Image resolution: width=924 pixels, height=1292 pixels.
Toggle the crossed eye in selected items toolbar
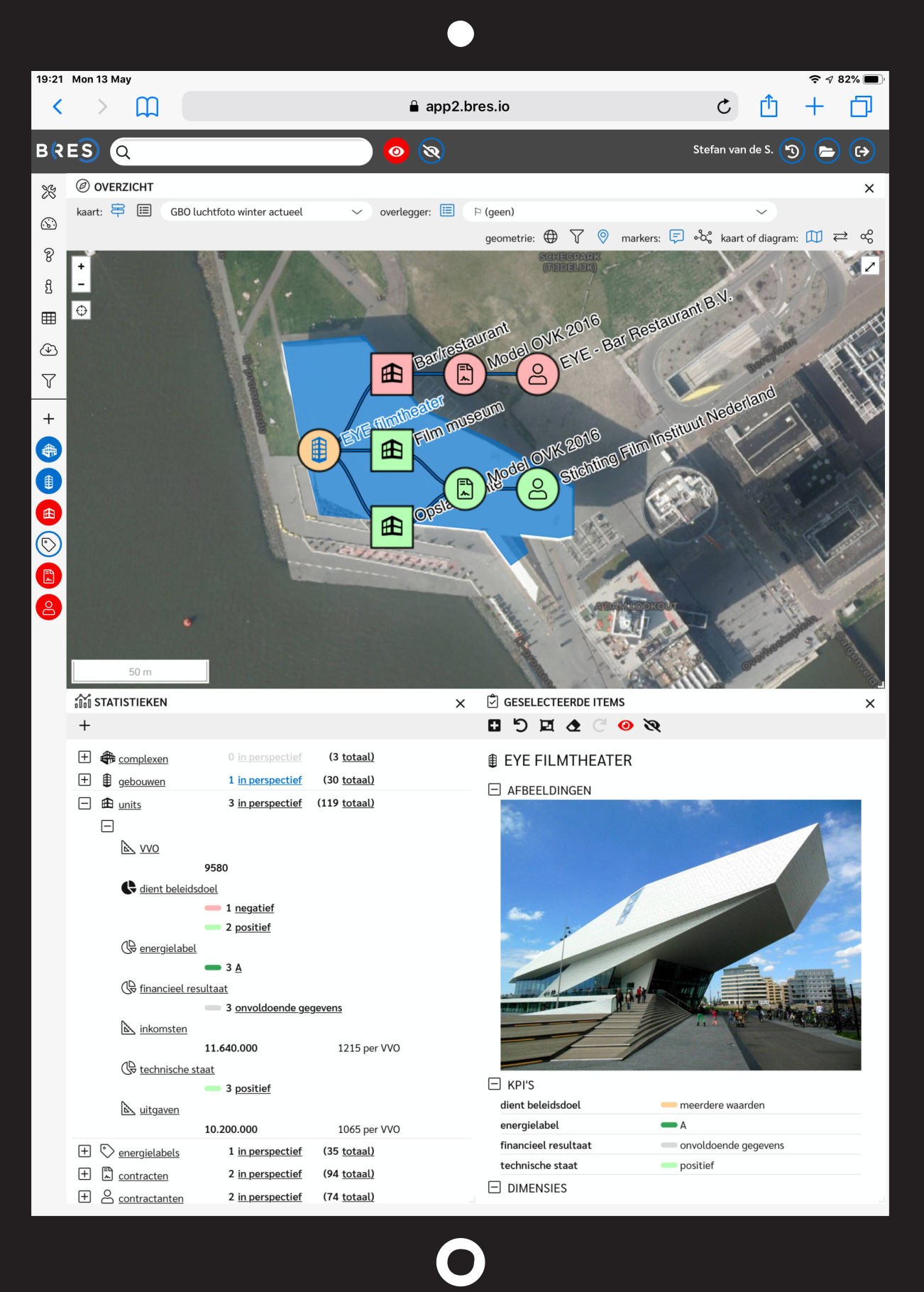pyautogui.click(x=652, y=726)
